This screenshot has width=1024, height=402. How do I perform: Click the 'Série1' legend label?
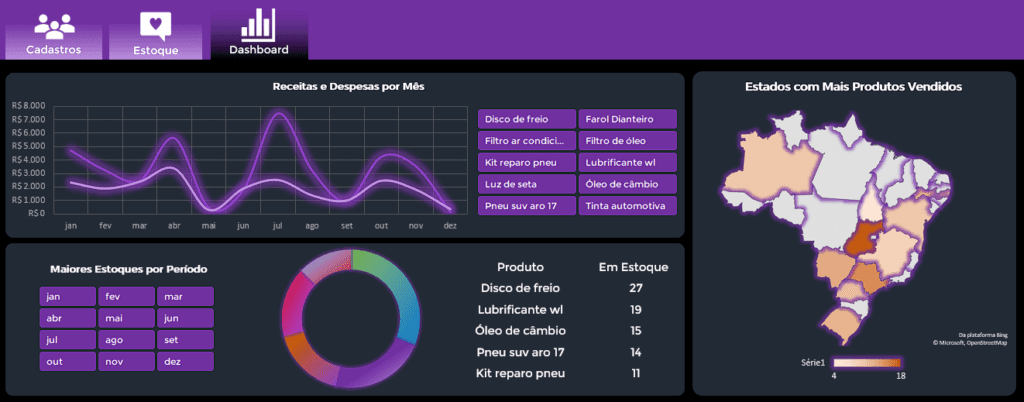814,362
